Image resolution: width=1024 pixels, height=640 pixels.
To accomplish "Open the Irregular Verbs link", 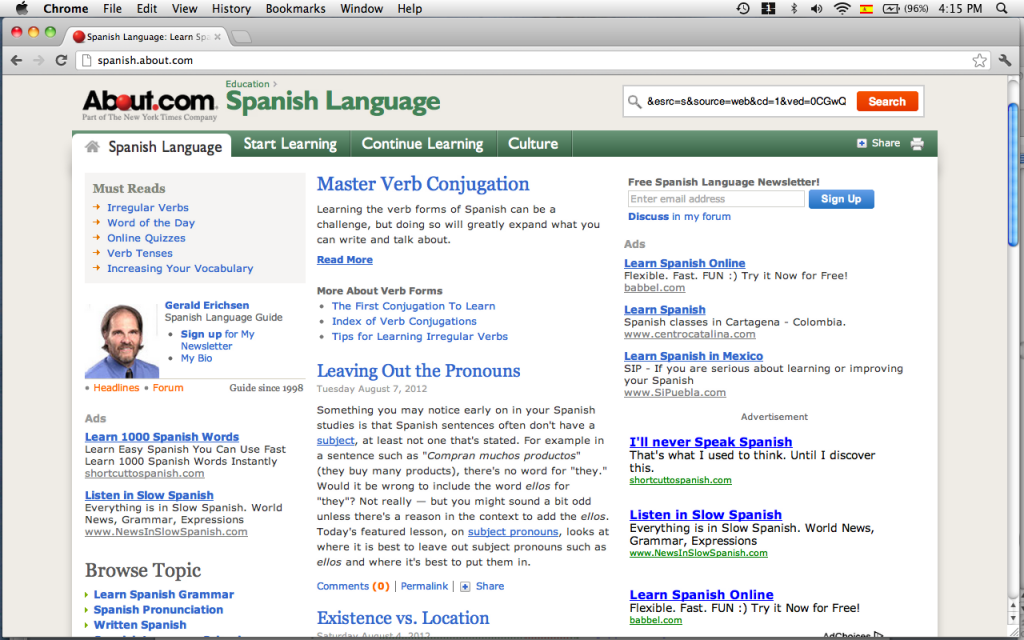I will tap(148, 208).
